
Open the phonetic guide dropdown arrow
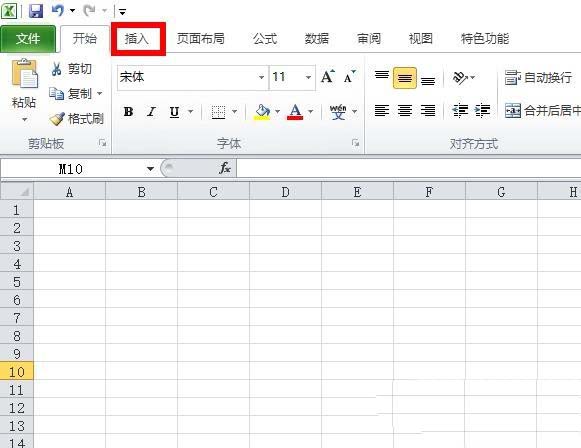(355, 111)
